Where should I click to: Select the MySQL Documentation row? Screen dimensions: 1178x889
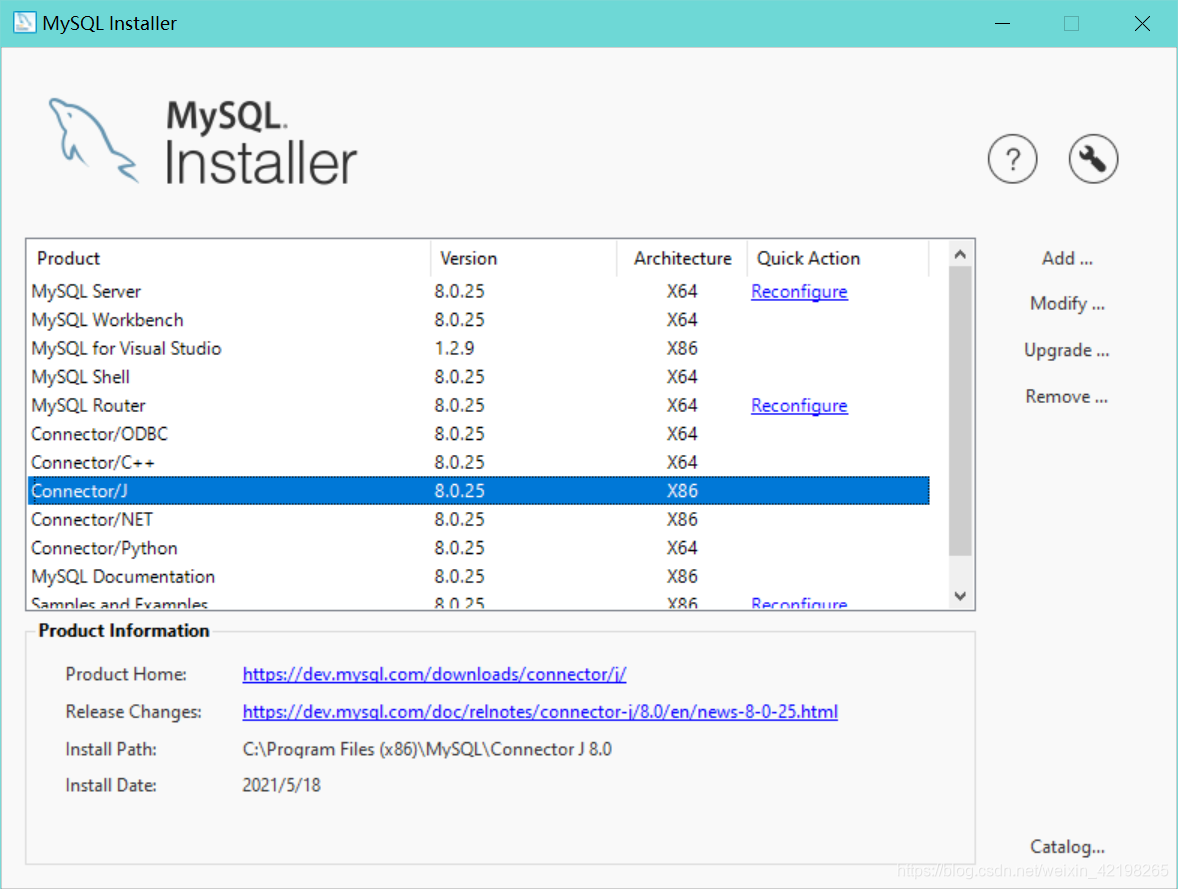tap(479, 577)
